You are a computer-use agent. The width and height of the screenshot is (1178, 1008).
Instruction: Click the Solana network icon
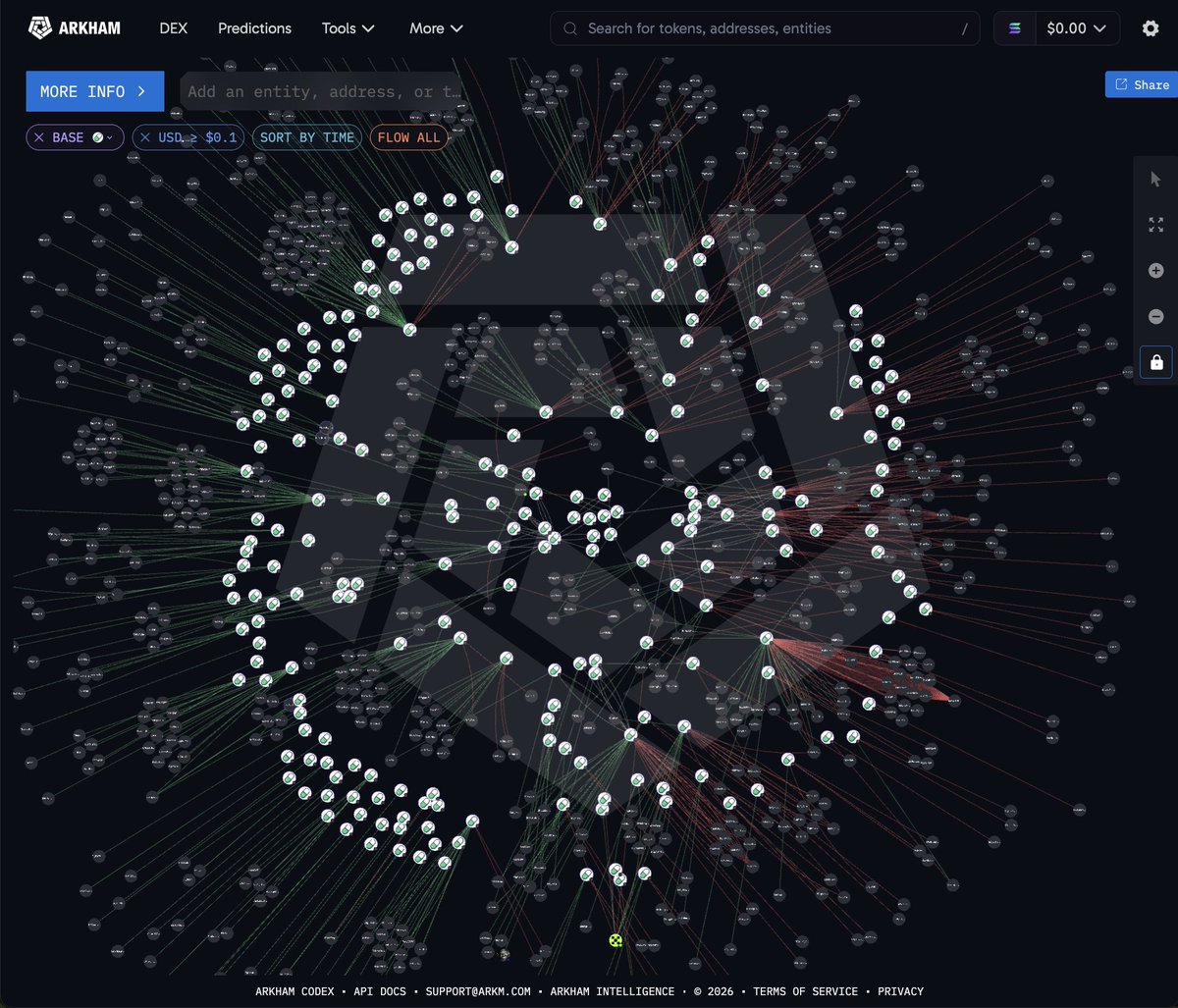point(1014,28)
